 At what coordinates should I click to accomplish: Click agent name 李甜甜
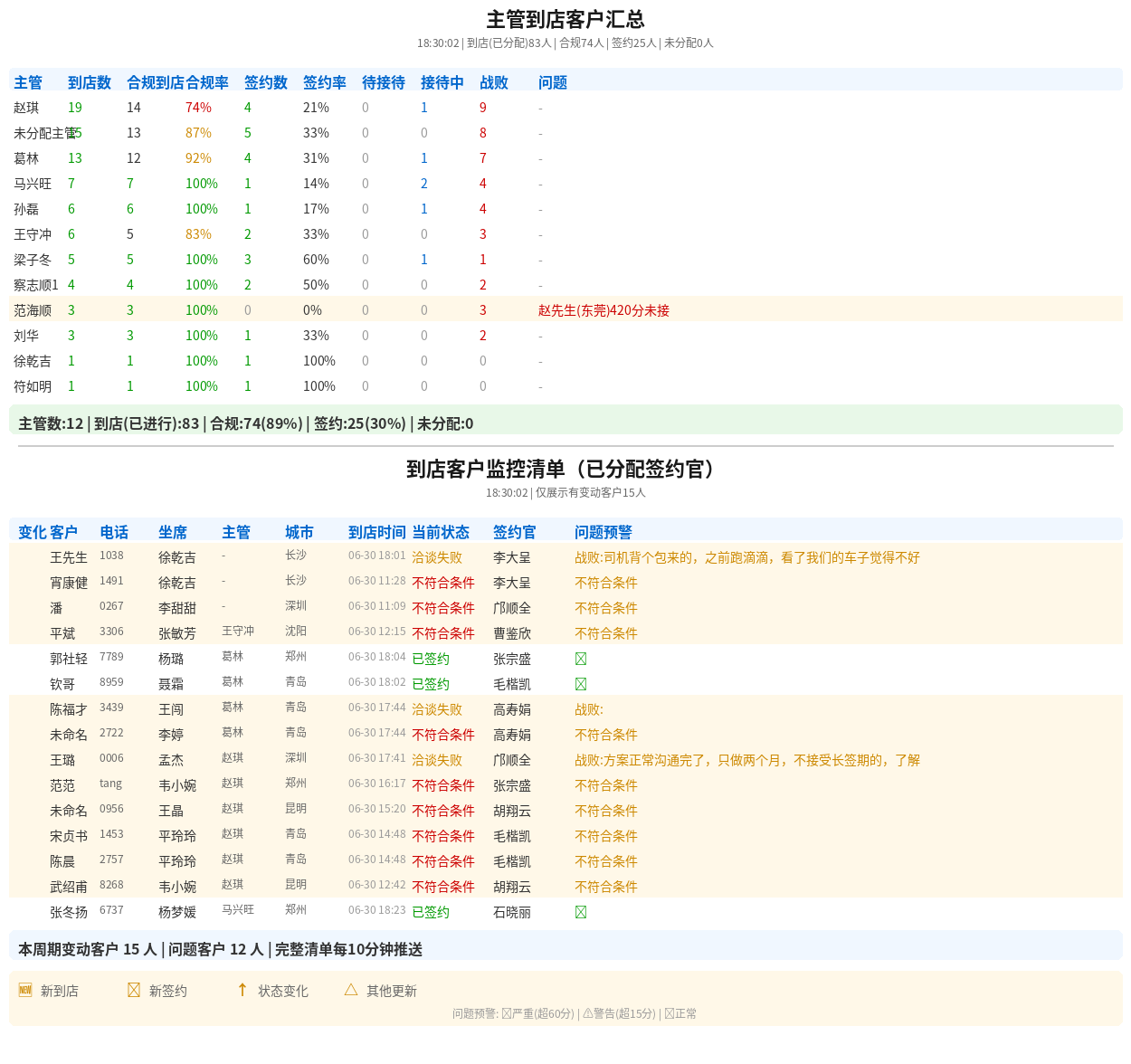[177, 608]
